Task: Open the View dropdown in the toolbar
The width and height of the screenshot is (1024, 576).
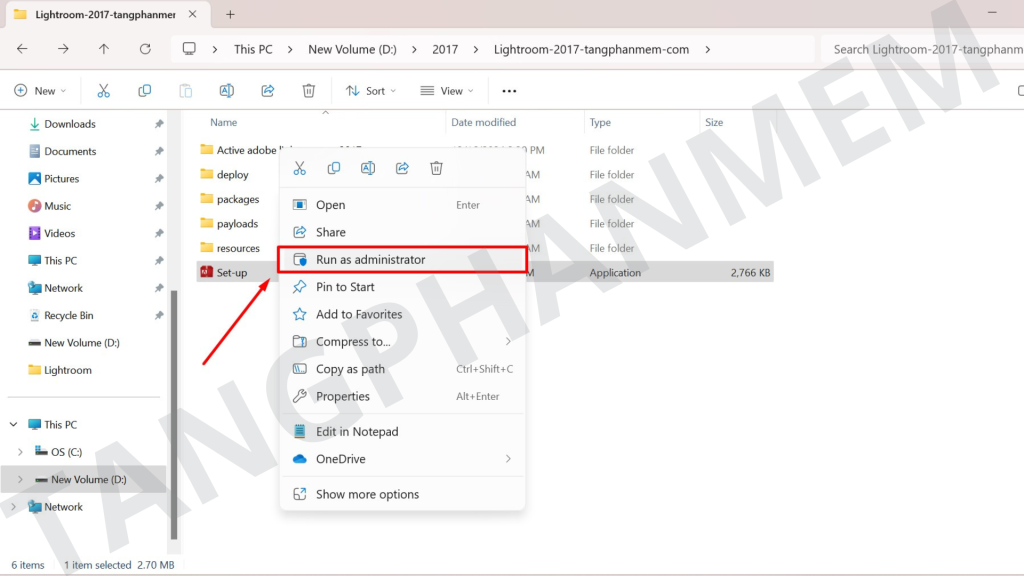Action: (x=446, y=91)
